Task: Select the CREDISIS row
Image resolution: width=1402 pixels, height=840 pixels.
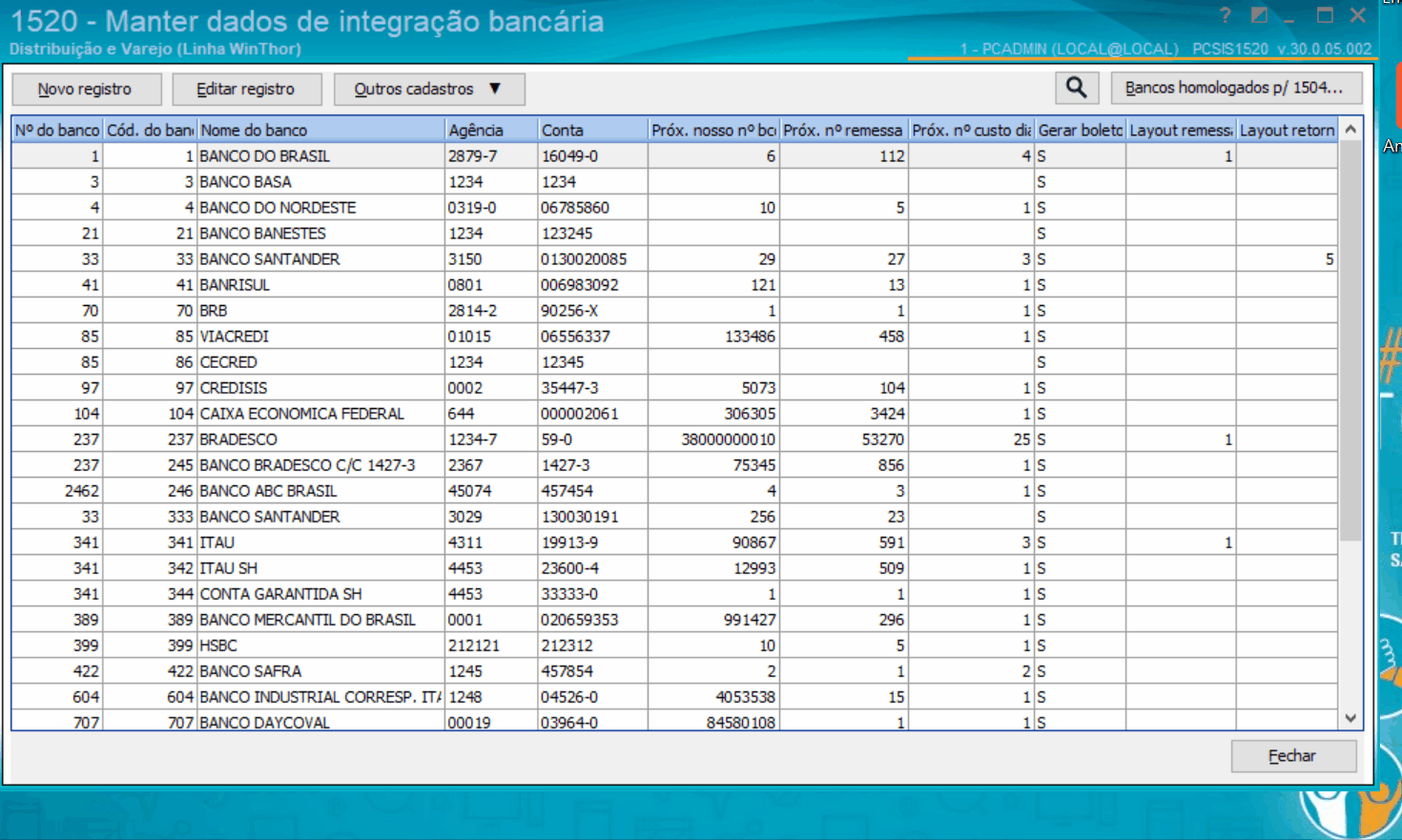Action: coord(674,387)
